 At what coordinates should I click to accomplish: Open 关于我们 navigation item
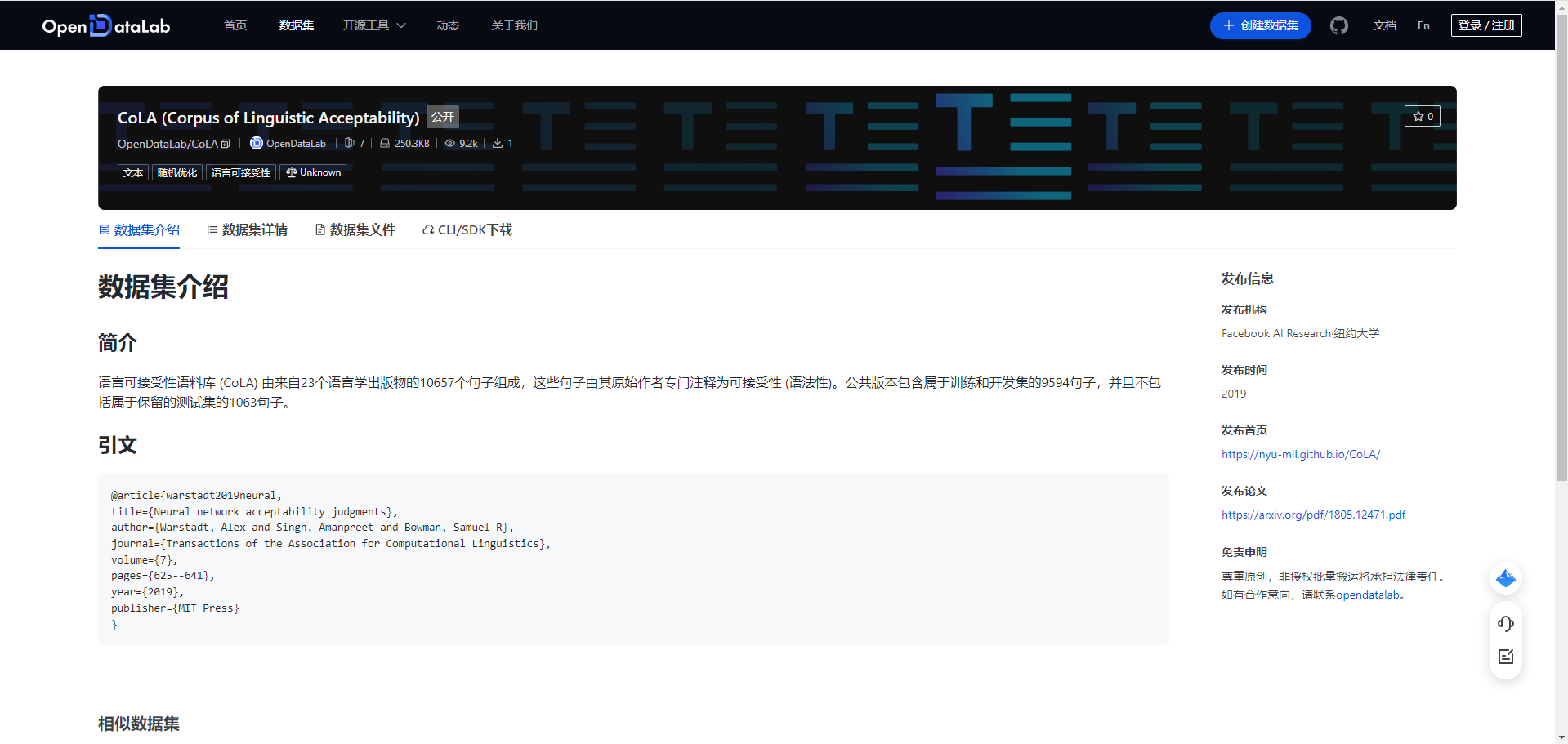point(514,25)
